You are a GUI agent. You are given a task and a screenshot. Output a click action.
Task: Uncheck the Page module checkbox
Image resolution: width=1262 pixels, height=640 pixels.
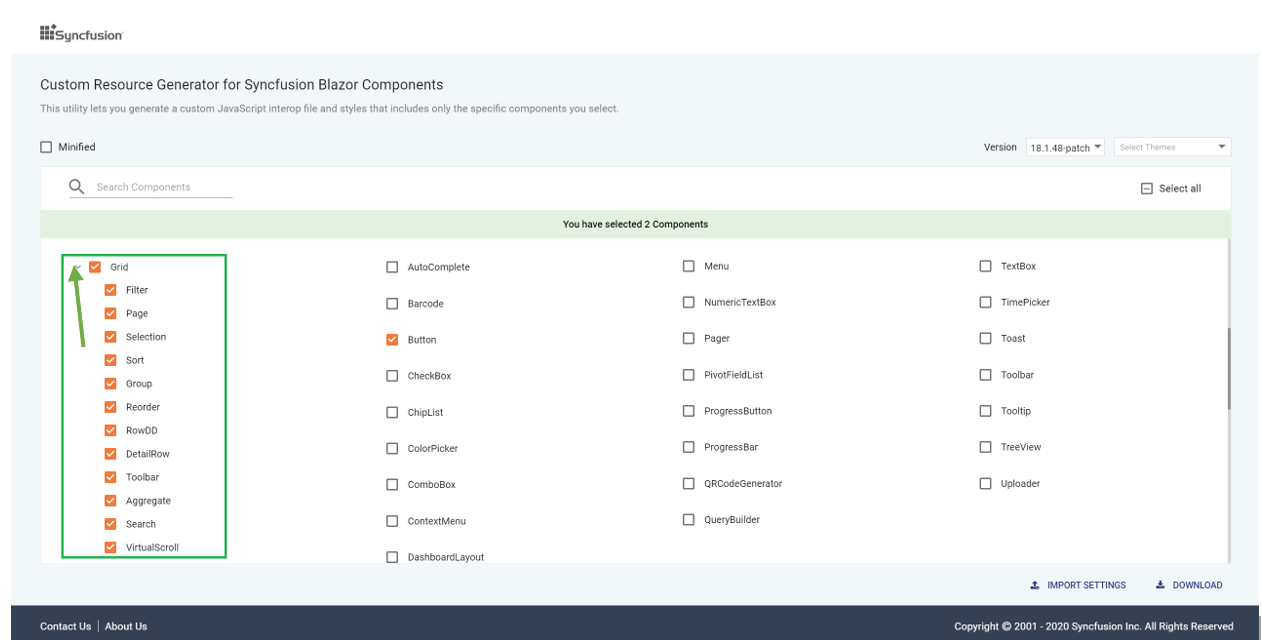click(111, 313)
